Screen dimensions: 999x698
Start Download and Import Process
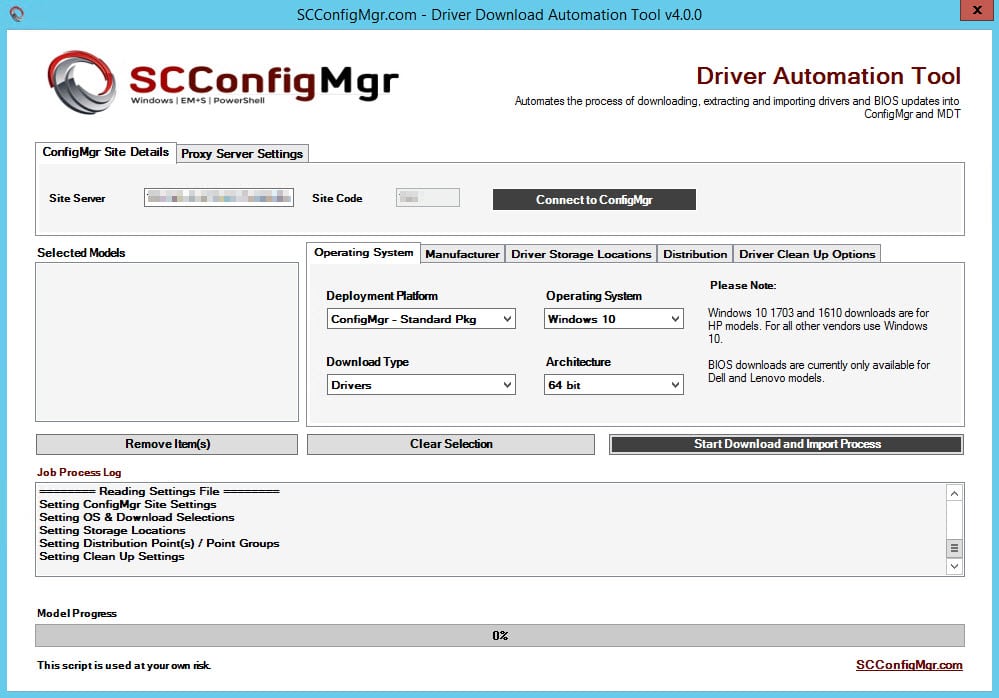[x=787, y=444]
